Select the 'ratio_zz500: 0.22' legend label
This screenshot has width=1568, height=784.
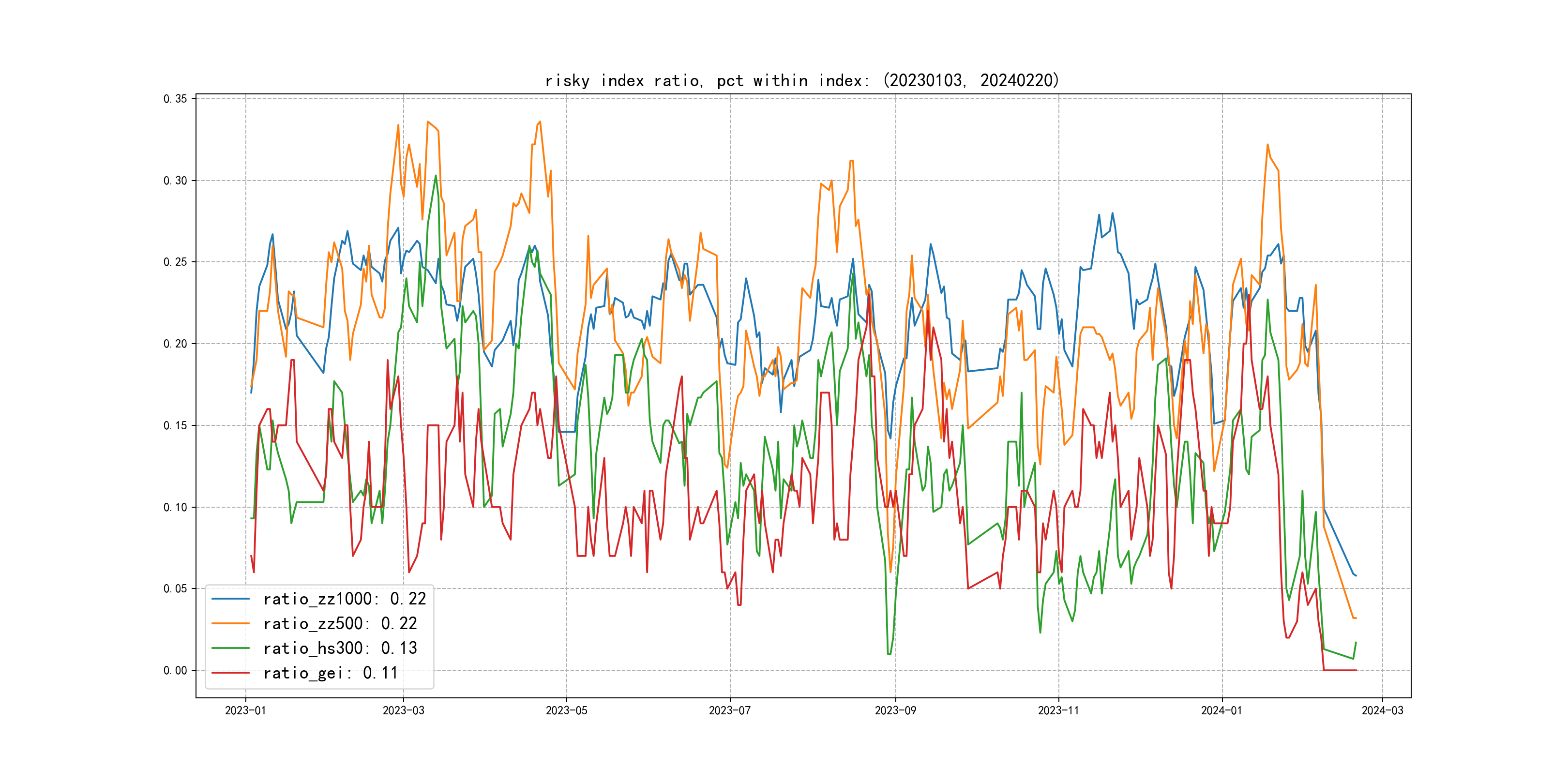tap(340, 623)
